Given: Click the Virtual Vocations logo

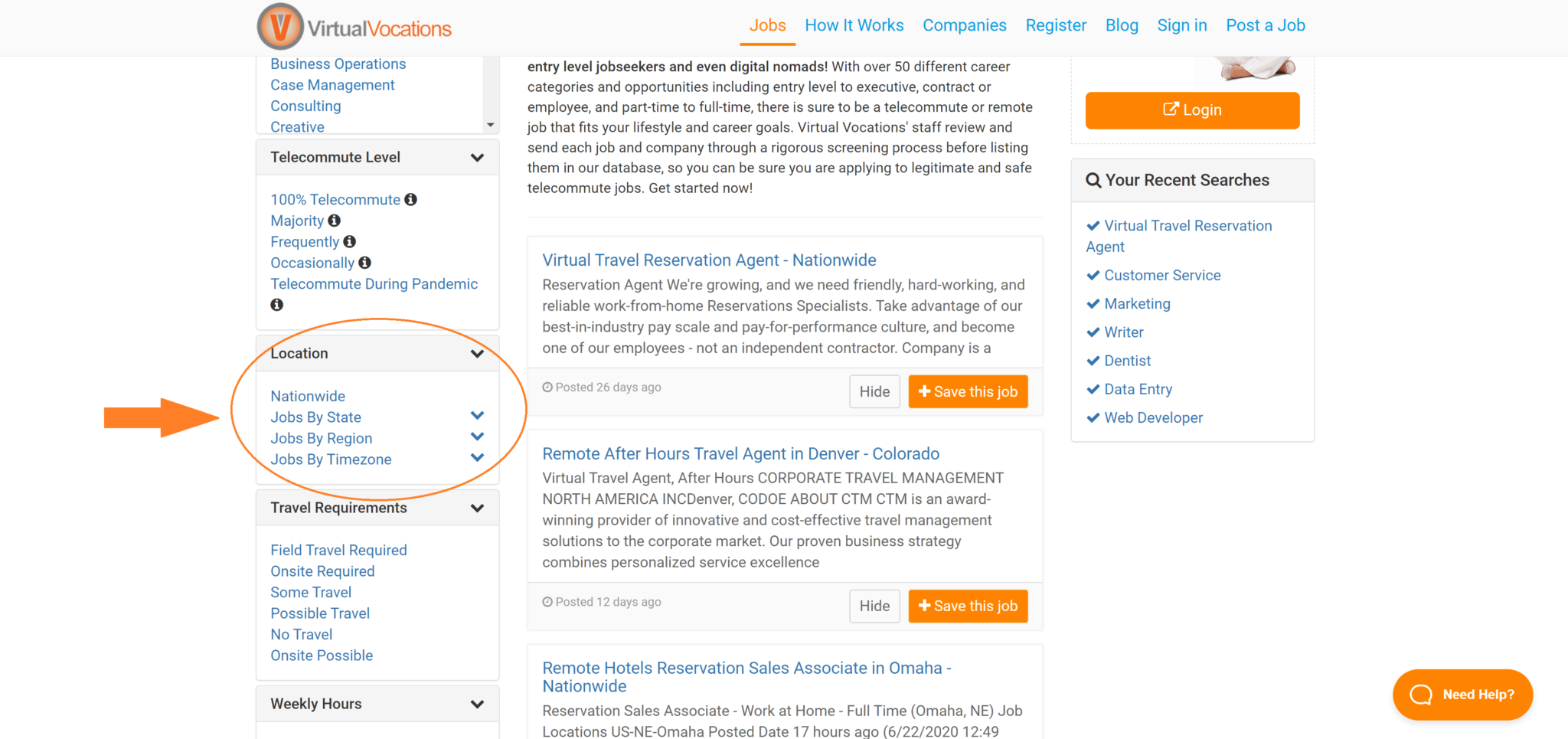Looking at the screenshot, I should click(354, 27).
